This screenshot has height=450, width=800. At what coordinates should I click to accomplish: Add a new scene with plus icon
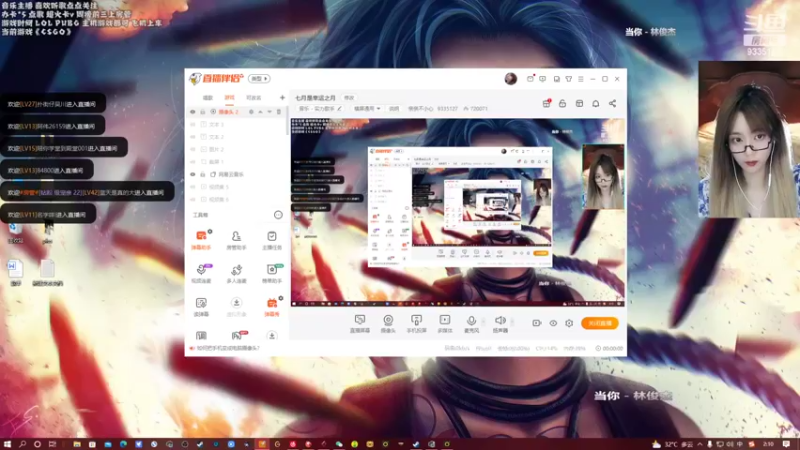click(x=282, y=97)
